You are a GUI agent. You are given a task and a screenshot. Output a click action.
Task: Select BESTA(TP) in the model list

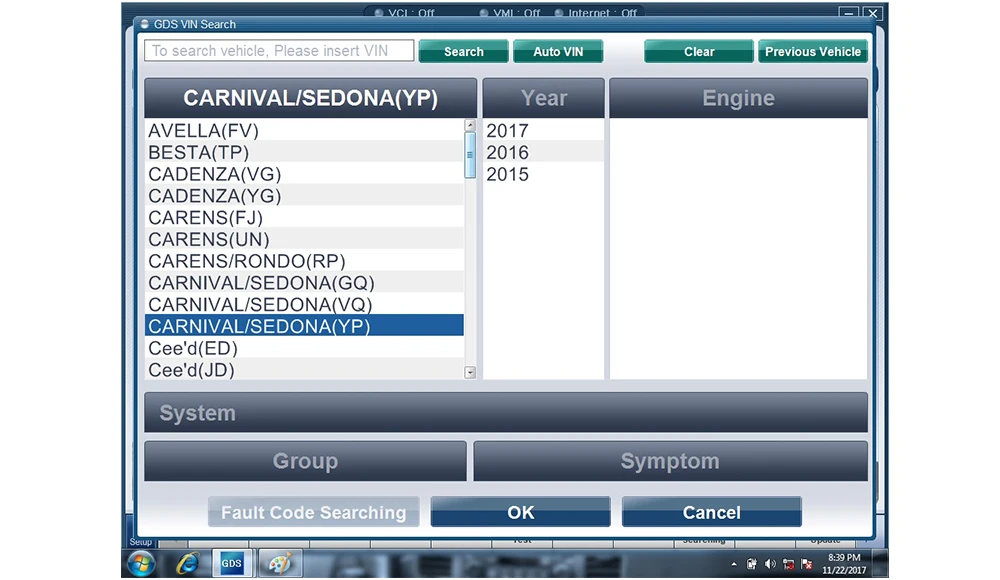[x=304, y=152]
